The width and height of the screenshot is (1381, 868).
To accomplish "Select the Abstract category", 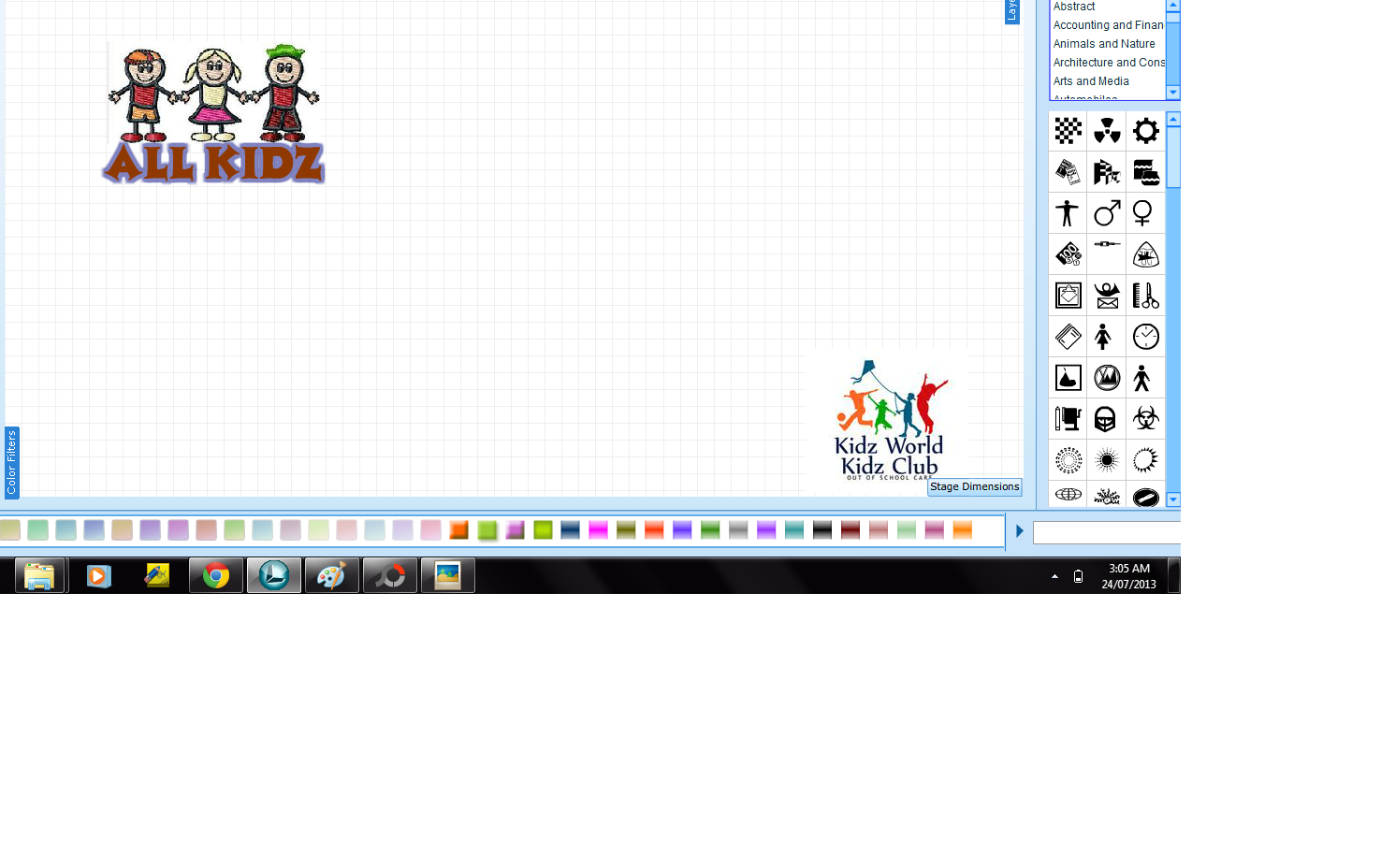I will 1074,7.
